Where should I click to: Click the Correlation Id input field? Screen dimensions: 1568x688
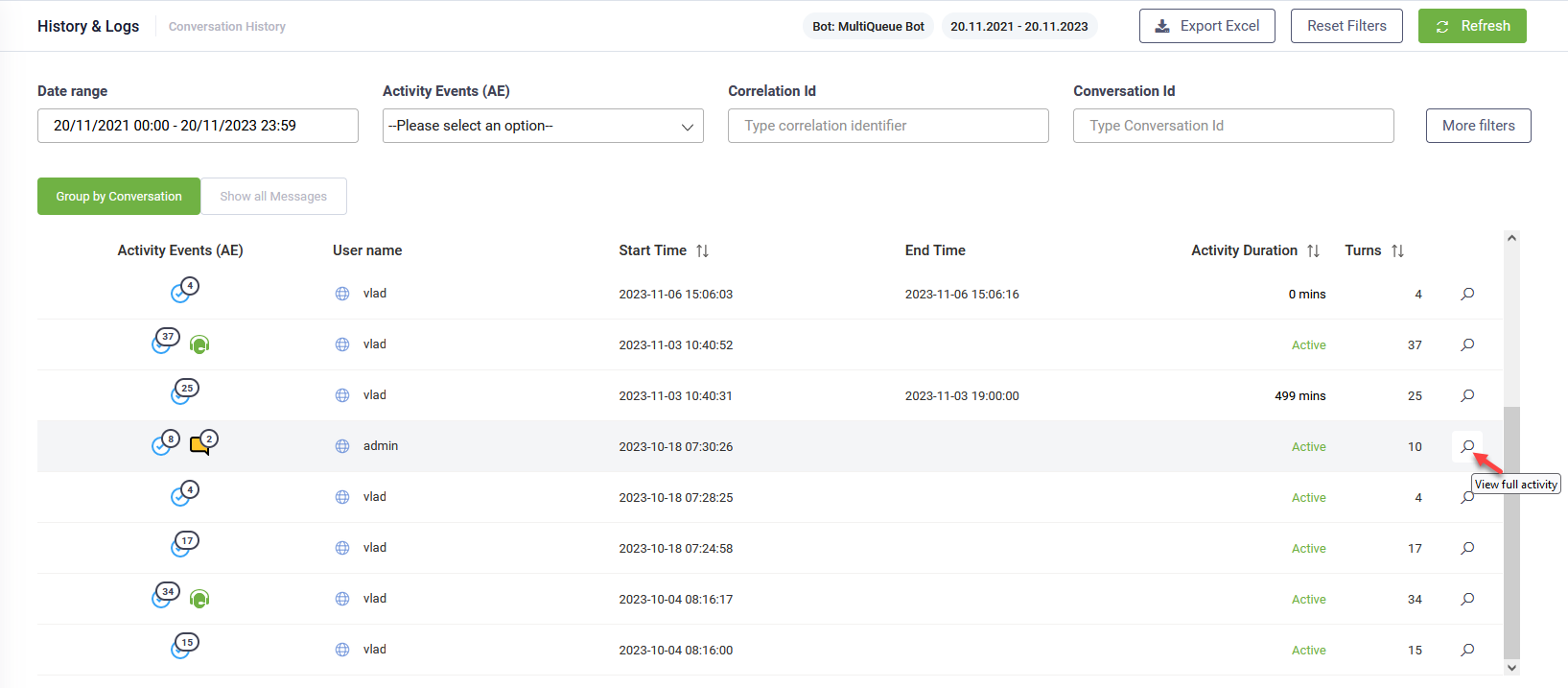click(888, 126)
